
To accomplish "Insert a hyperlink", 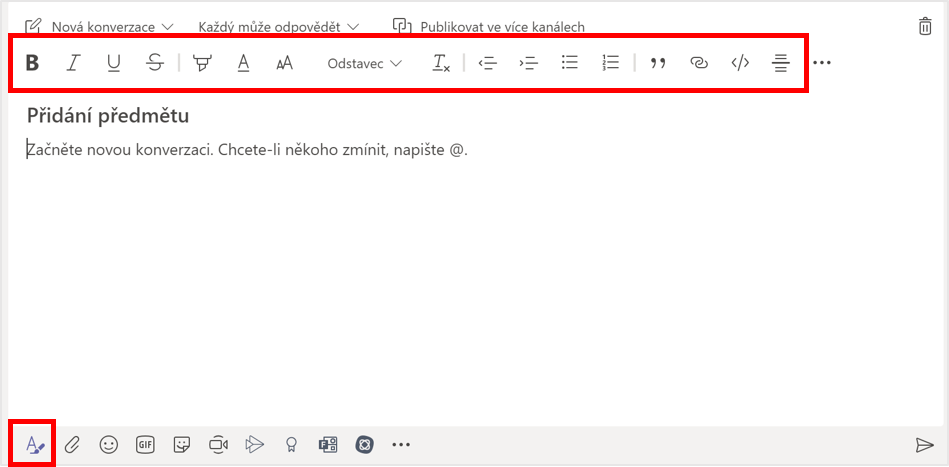I will pyautogui.click(x=699, y=63).
